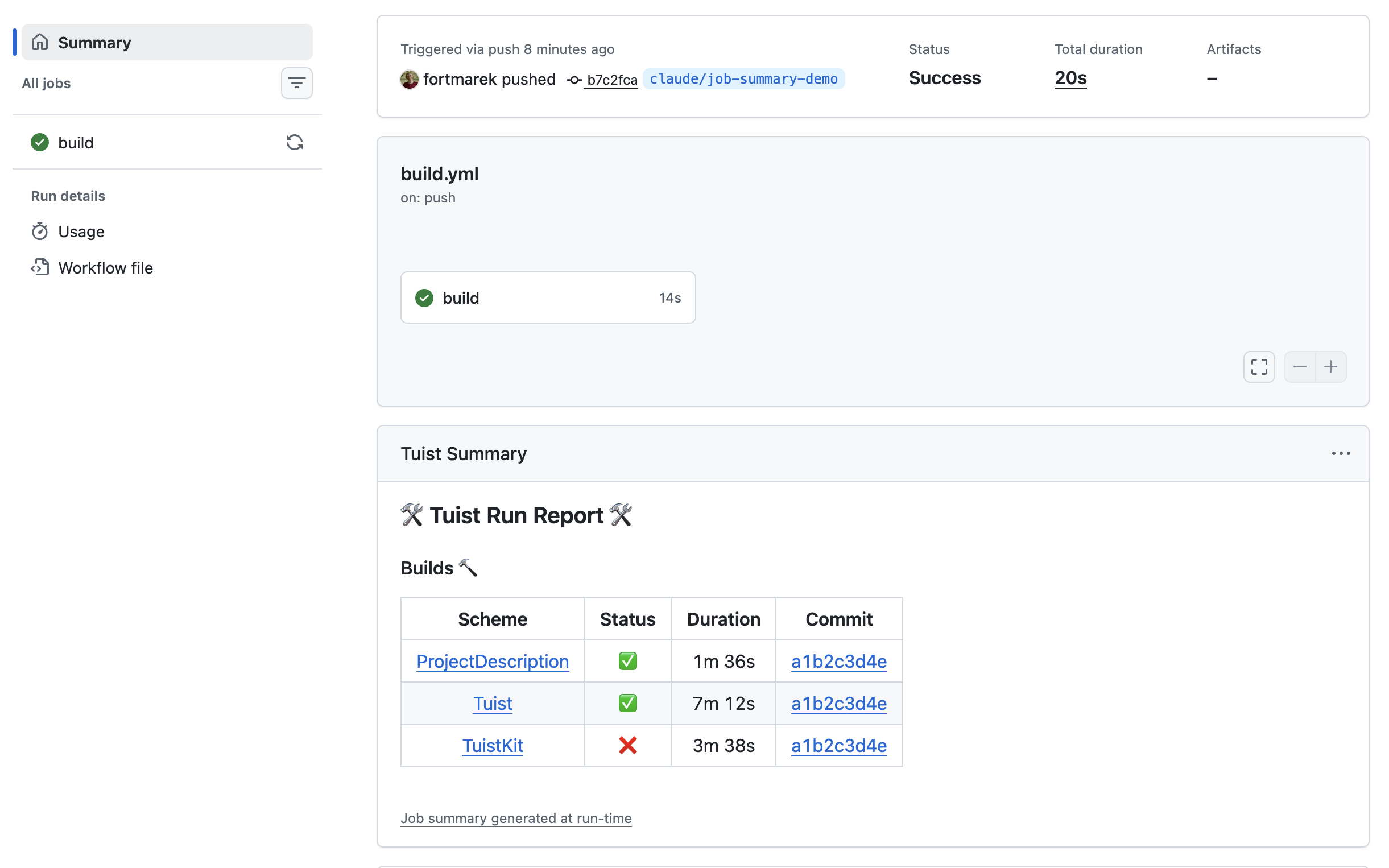Image resolution: width=1389 pixels, height=868 pixels.
Task: Click the '3m 38s' duration cell
Action: pyautogui.click(x=724, y=745)
